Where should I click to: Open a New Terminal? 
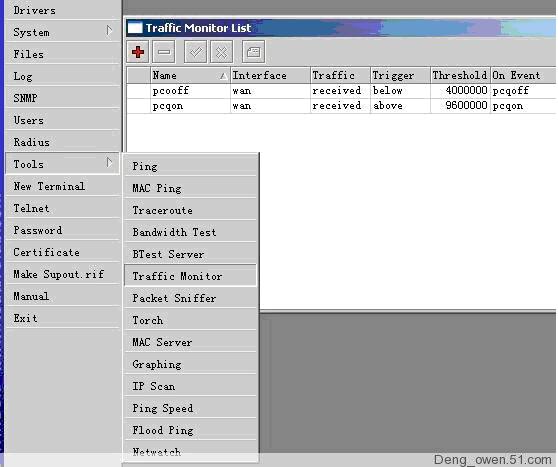(63, 186)
